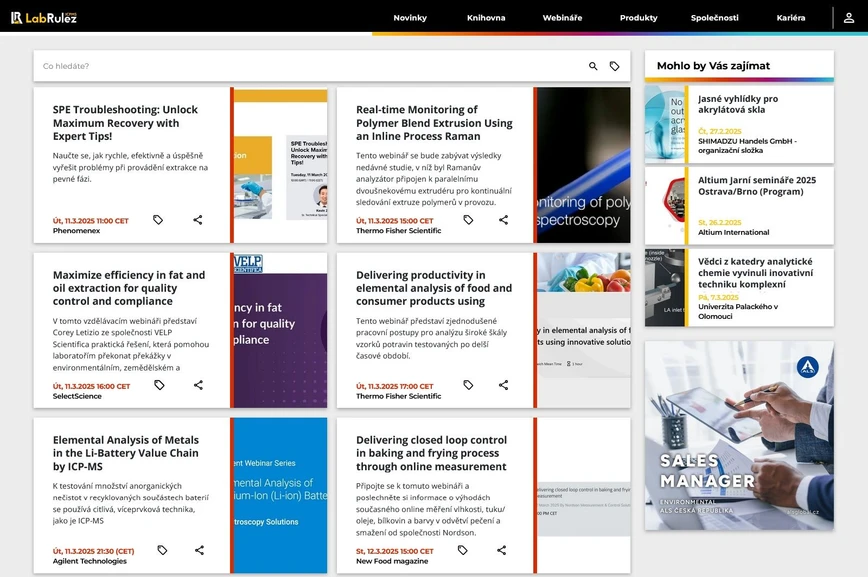Click Thermo Fisher Scientific under Raman webinar

pyautogui.click(x=399, y=230)
